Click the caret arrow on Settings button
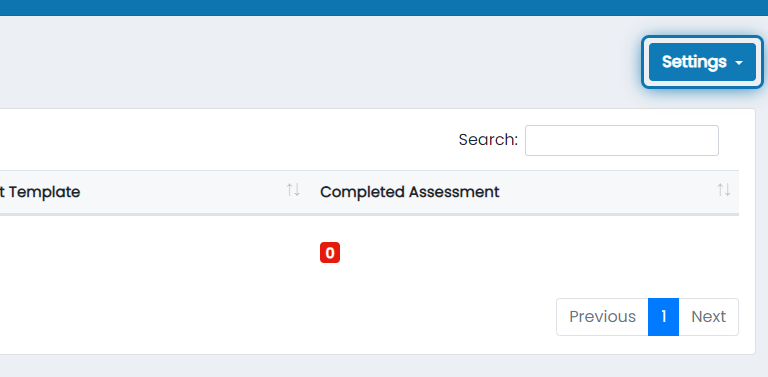This screenshot has height=377, width=768. click(x=739, y=63)
